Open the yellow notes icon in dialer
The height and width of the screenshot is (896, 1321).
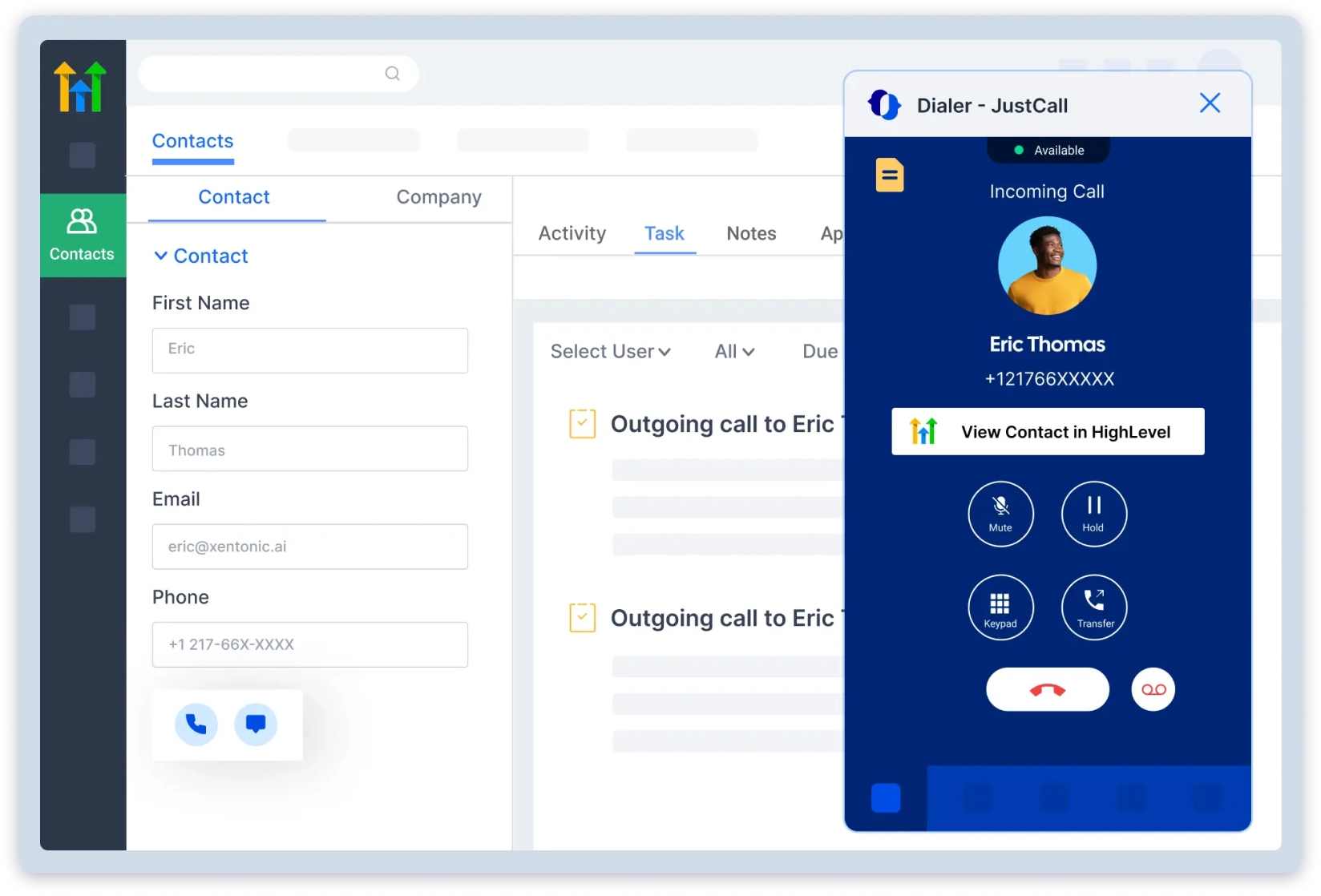click(890, 175)
